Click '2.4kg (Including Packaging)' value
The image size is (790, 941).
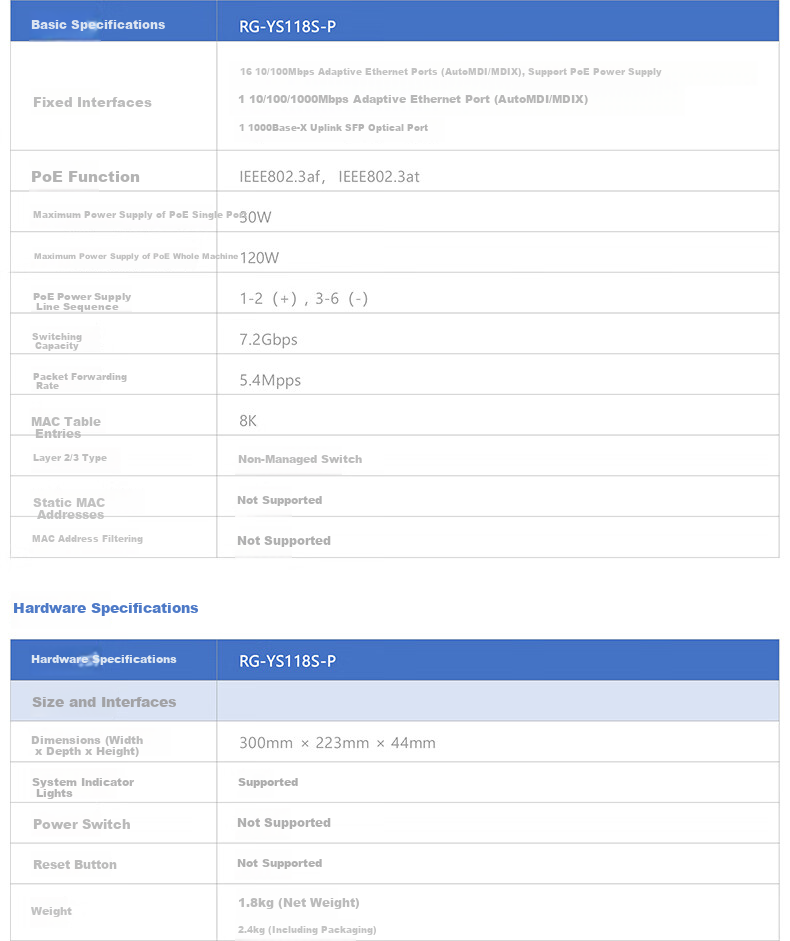(x=307, y=930)
